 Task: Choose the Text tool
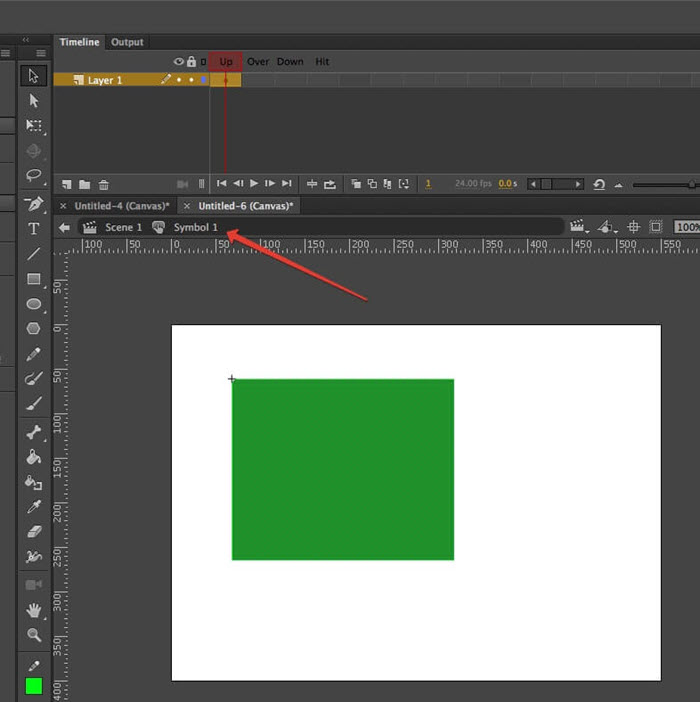33,229
